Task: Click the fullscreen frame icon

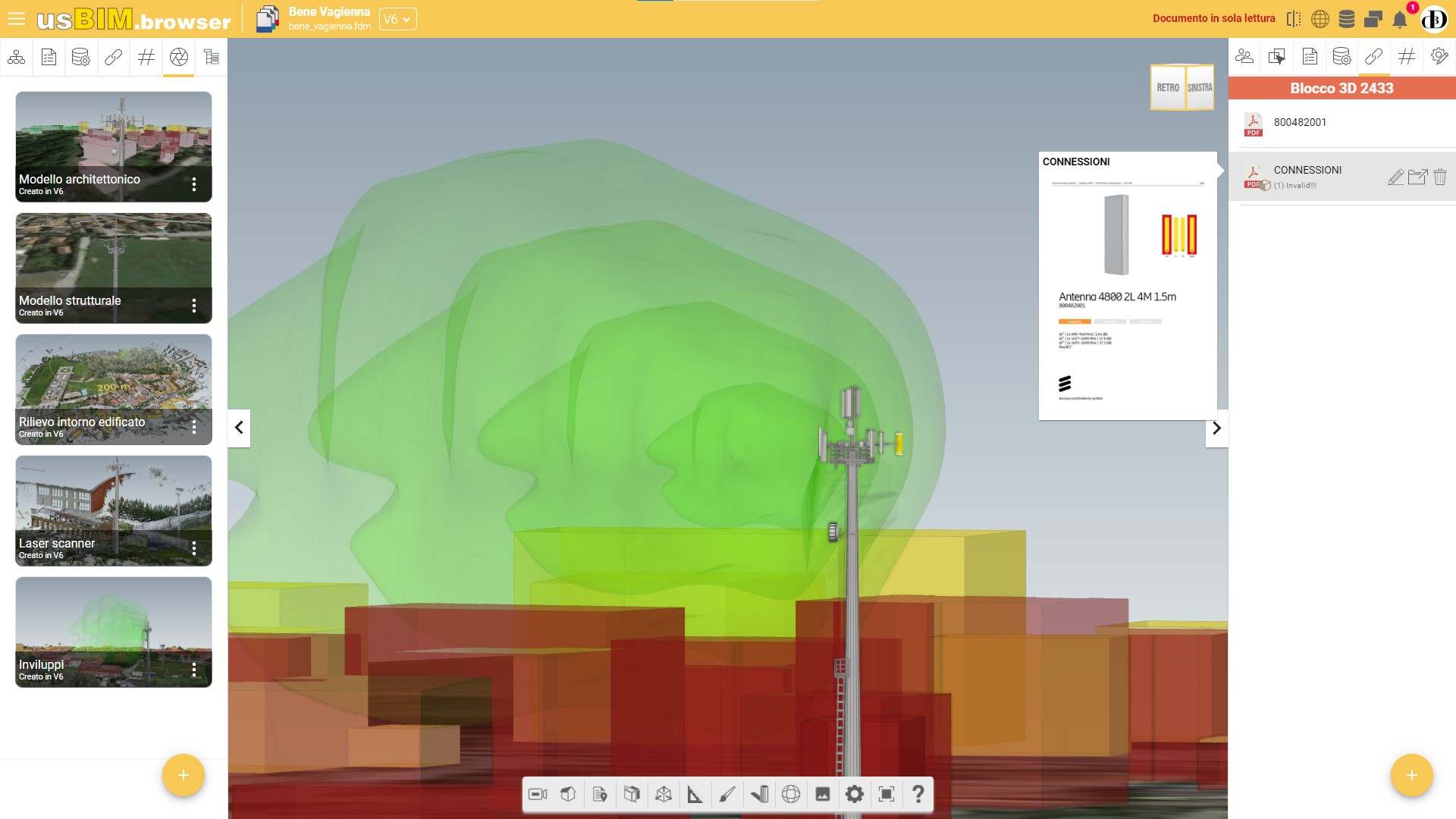Action: tap(886, 794)
